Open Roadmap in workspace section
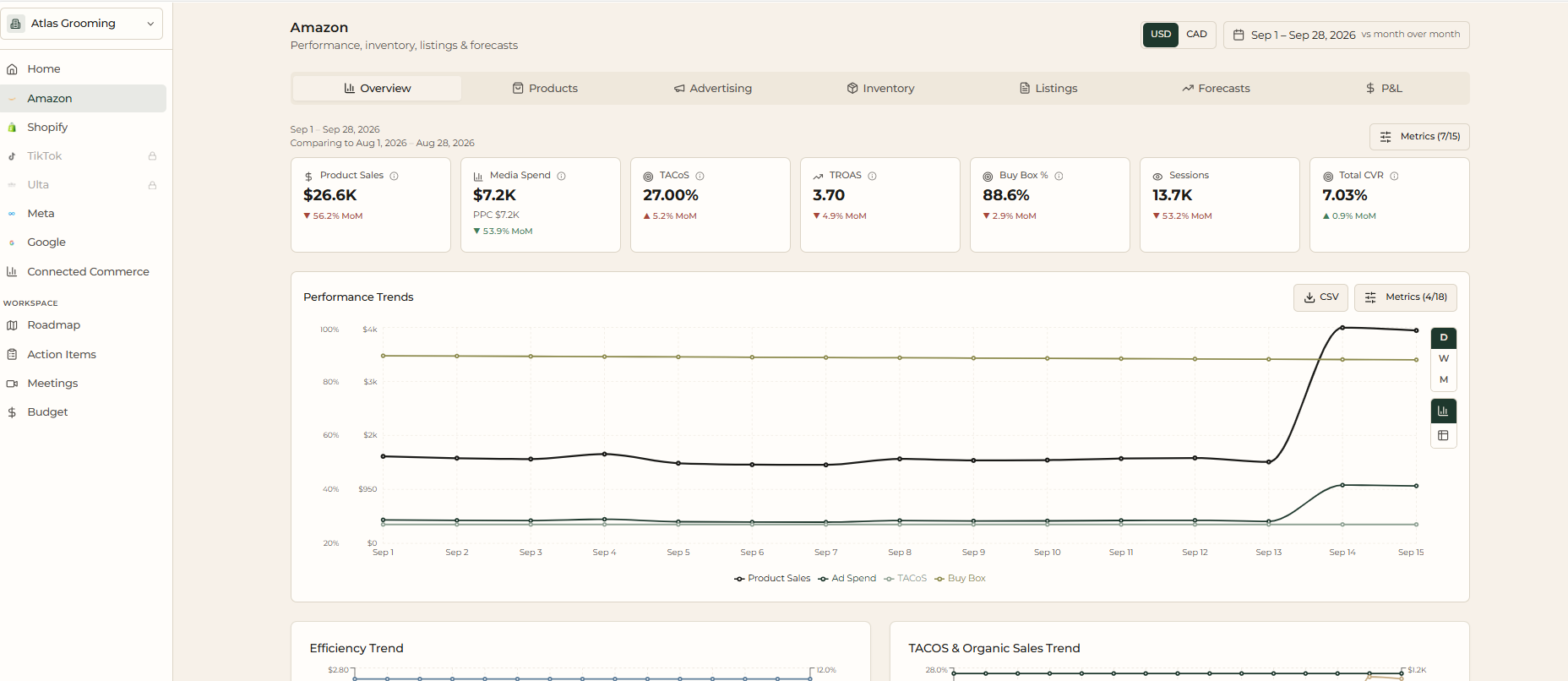The width and height of the screenshot is (1568, 681). (x=83, y=325)
